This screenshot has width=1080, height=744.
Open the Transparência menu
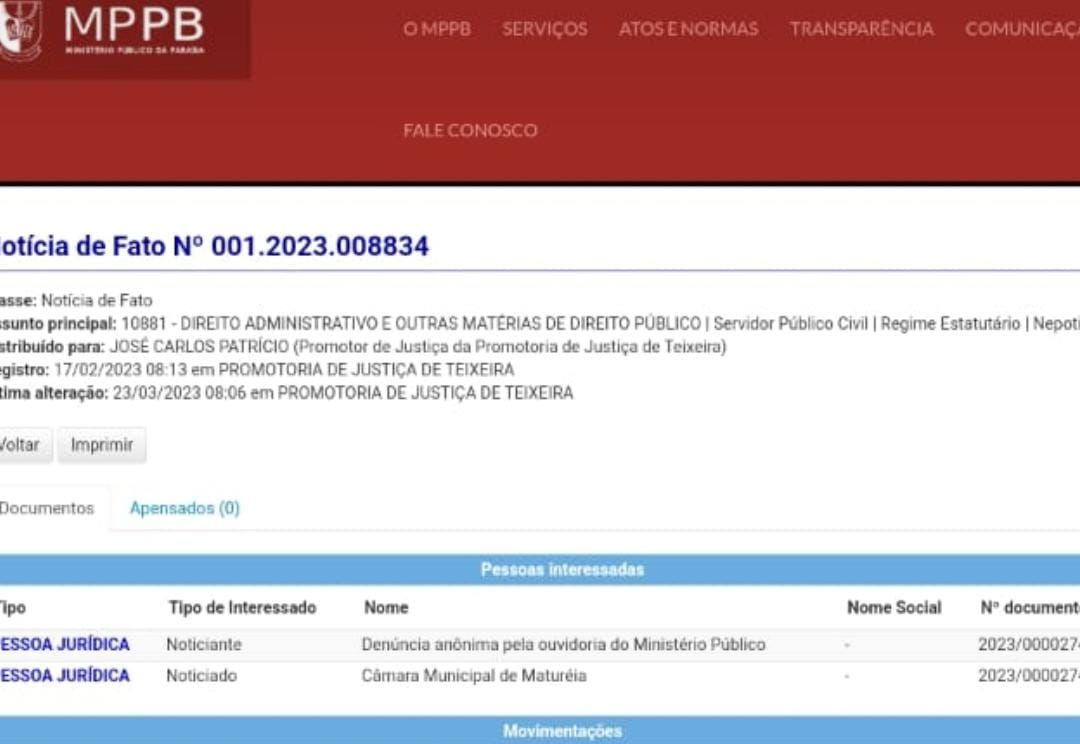tap(861, 29)
